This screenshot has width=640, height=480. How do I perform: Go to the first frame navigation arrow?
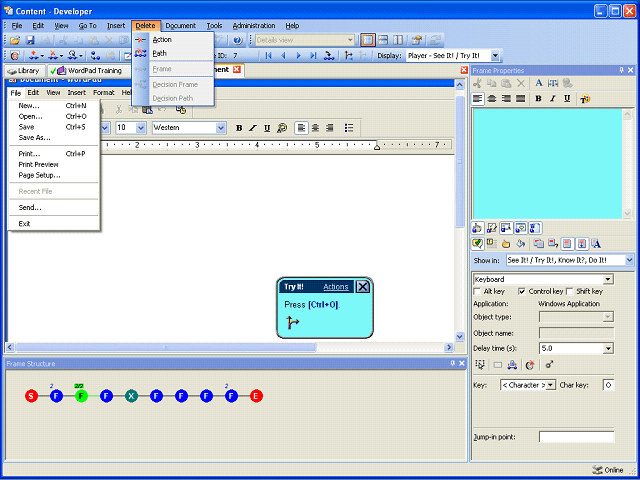(x=268, y=56)
